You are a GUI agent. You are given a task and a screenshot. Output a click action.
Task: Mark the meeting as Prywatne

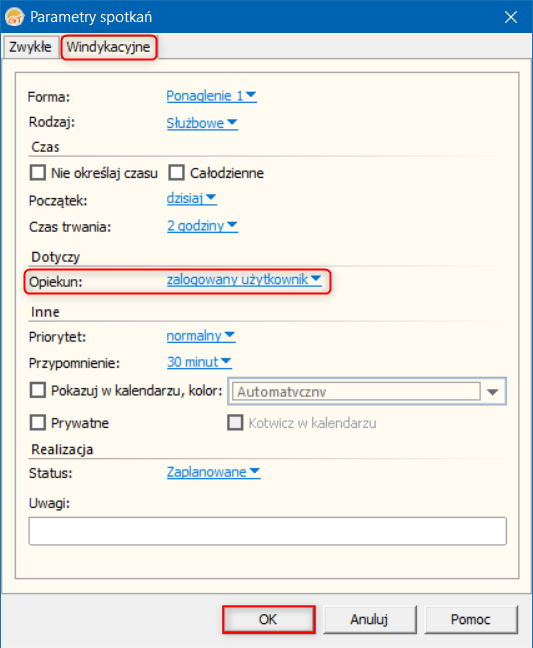point(38,423)
